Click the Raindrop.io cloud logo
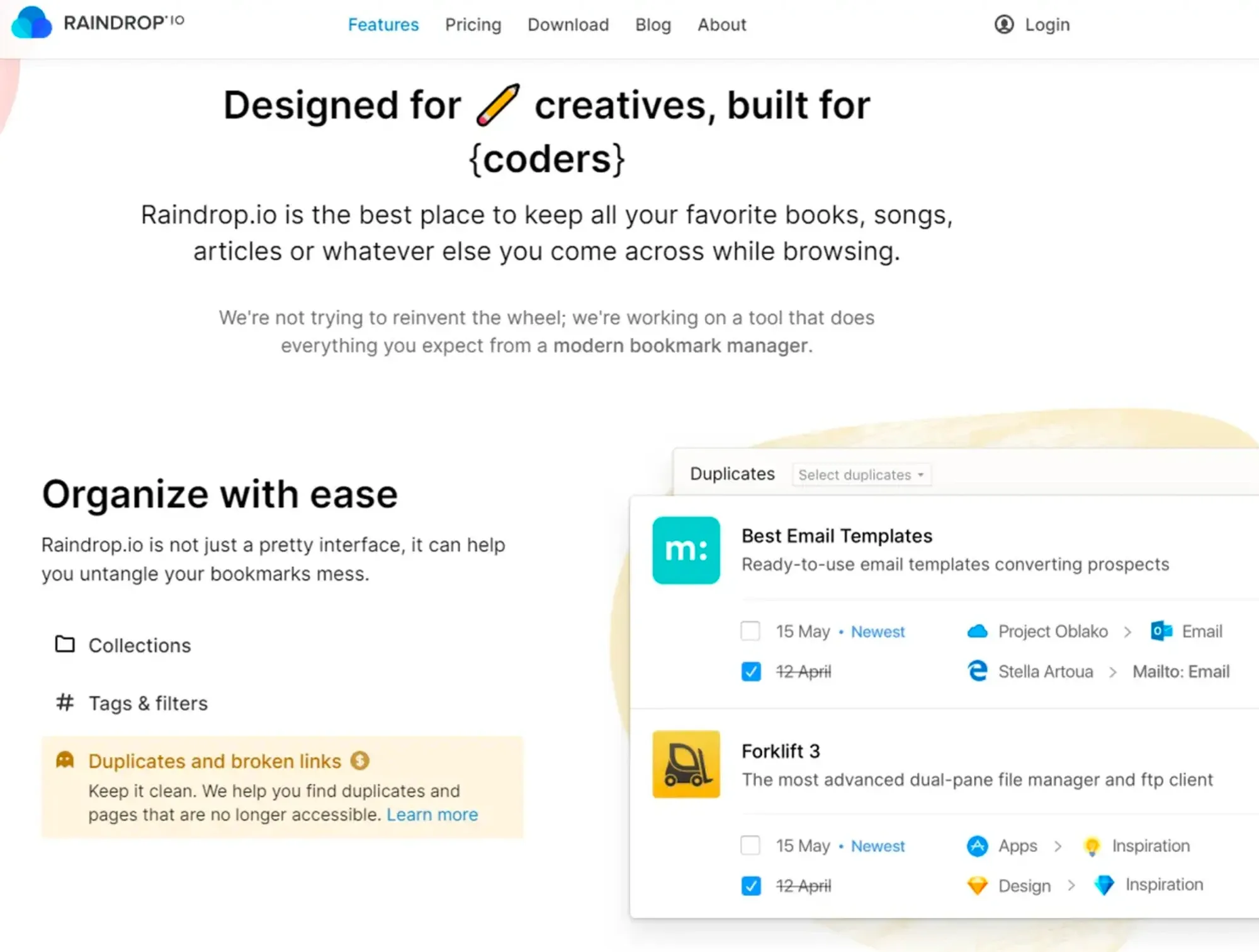 coord(31,23)
